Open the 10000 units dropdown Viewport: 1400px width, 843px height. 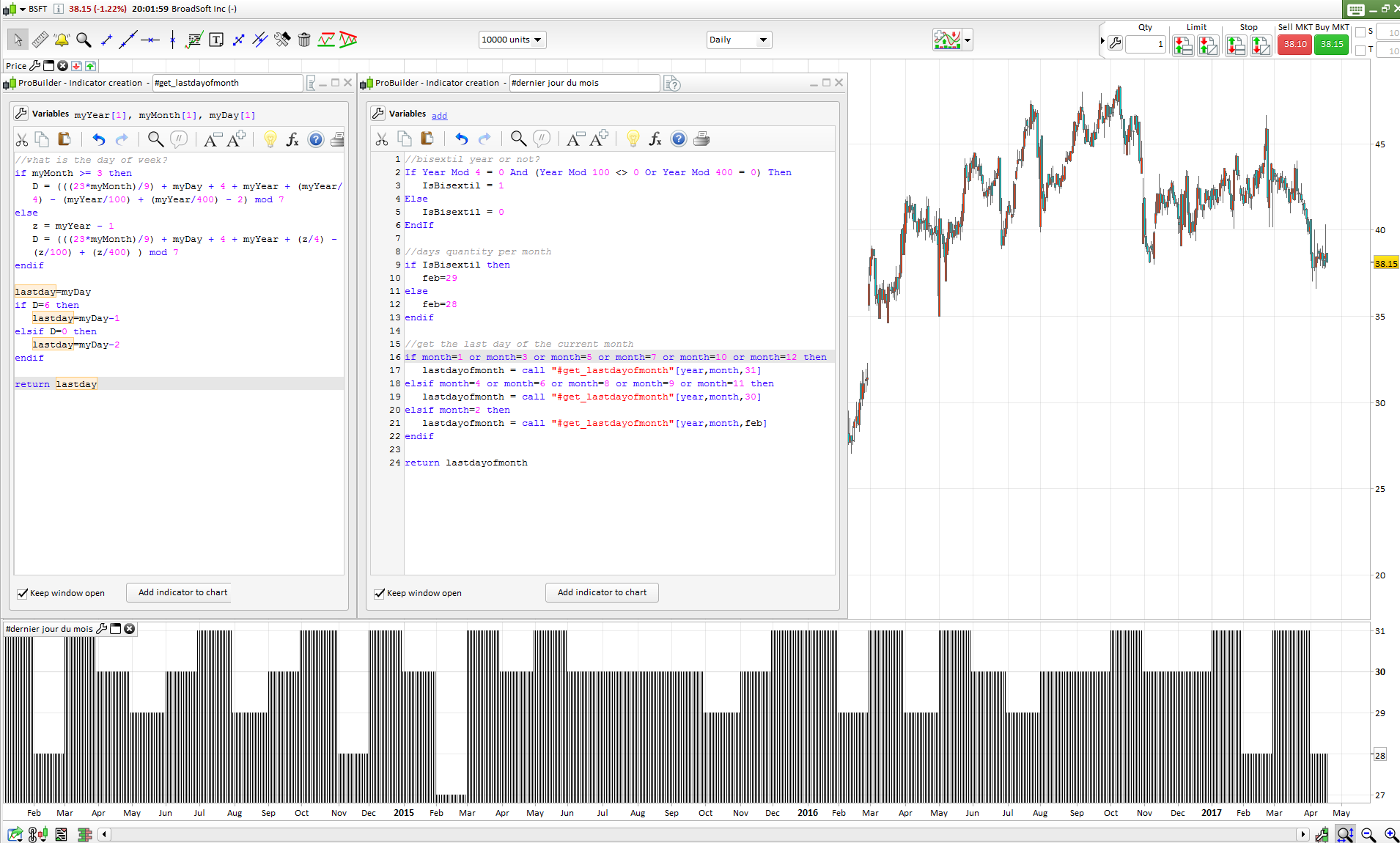[512, 40]
